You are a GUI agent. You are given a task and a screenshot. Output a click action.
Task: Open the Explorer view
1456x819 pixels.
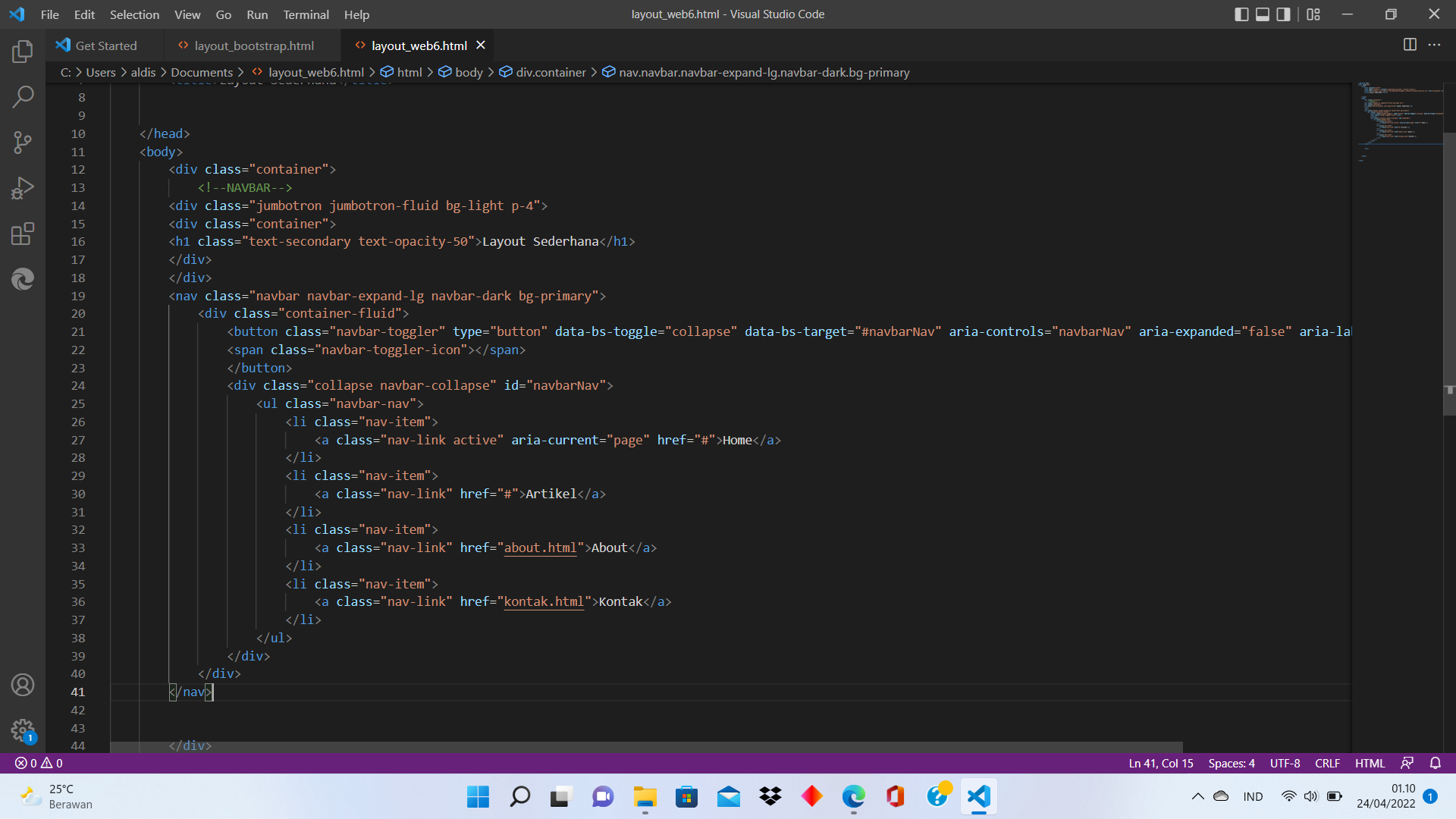pyautogui.click(x=22, y=51)
